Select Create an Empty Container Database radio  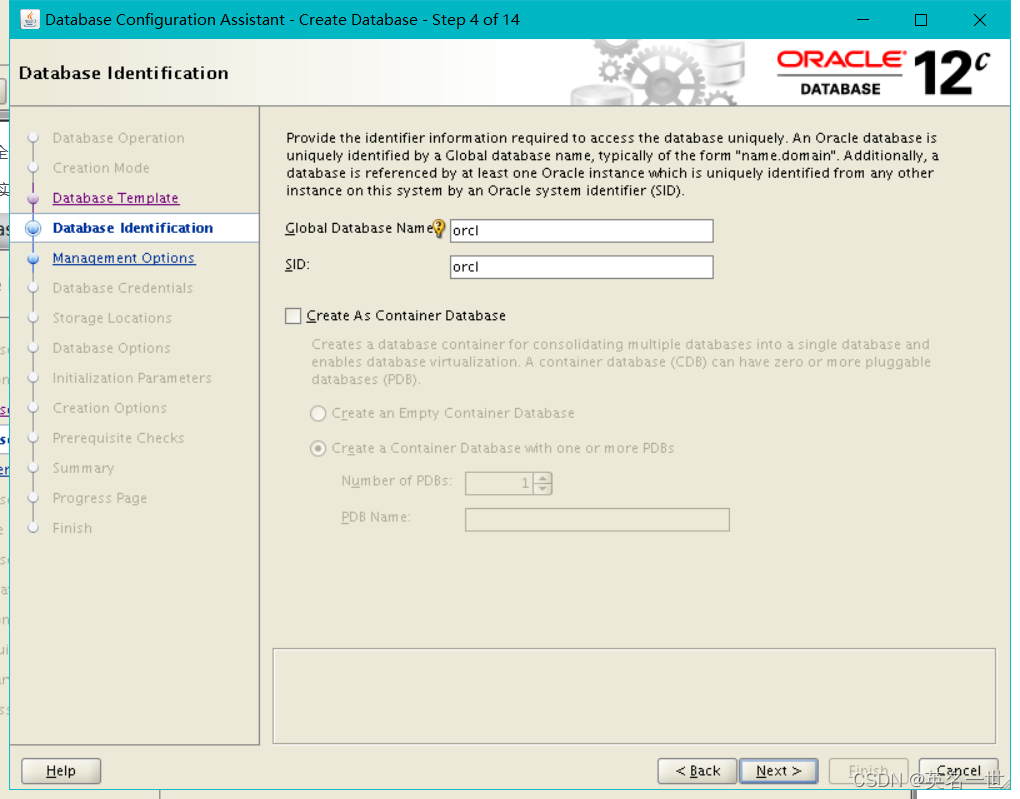pos(317,413)
